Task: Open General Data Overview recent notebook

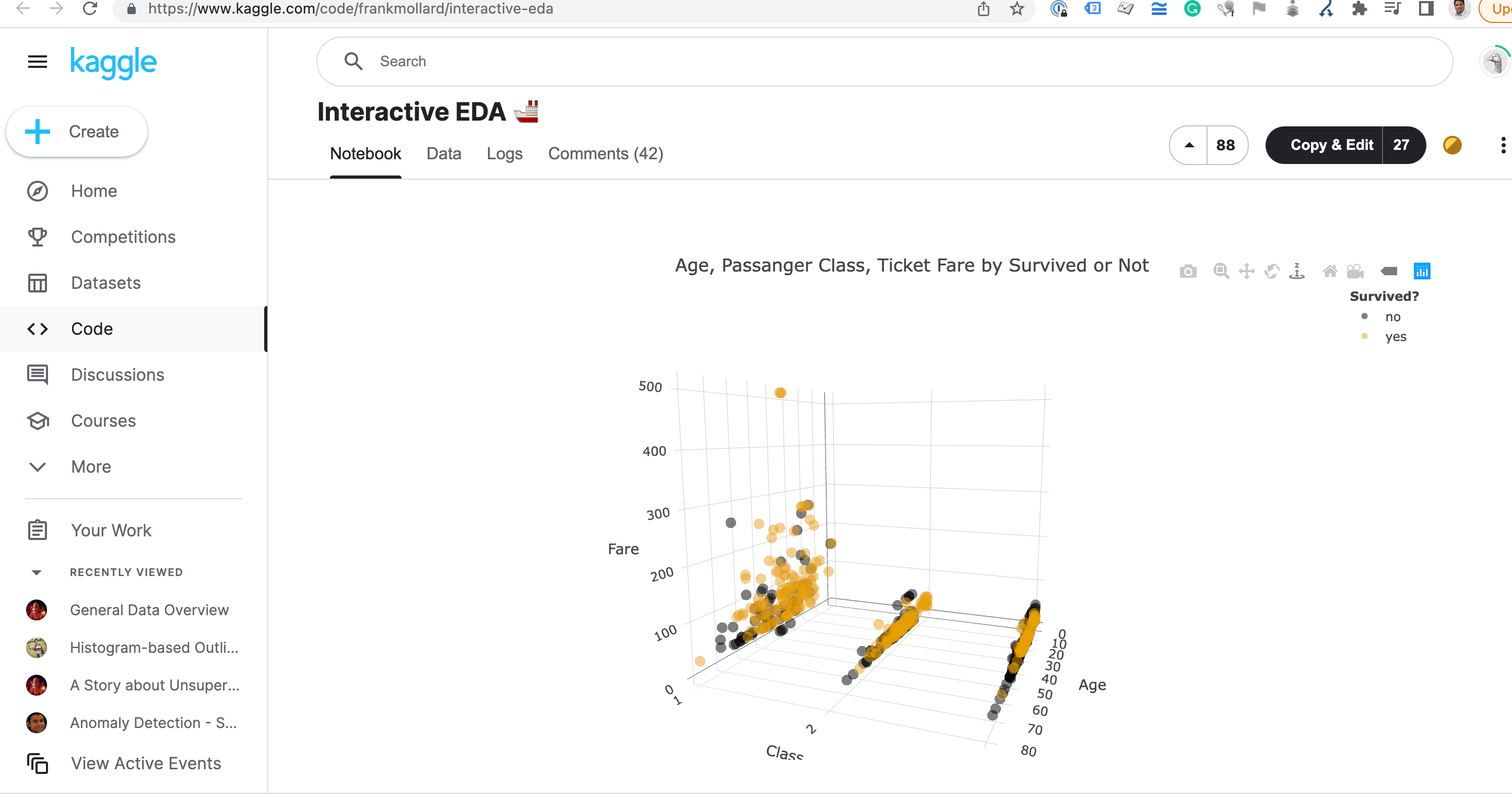Action: 149,610
